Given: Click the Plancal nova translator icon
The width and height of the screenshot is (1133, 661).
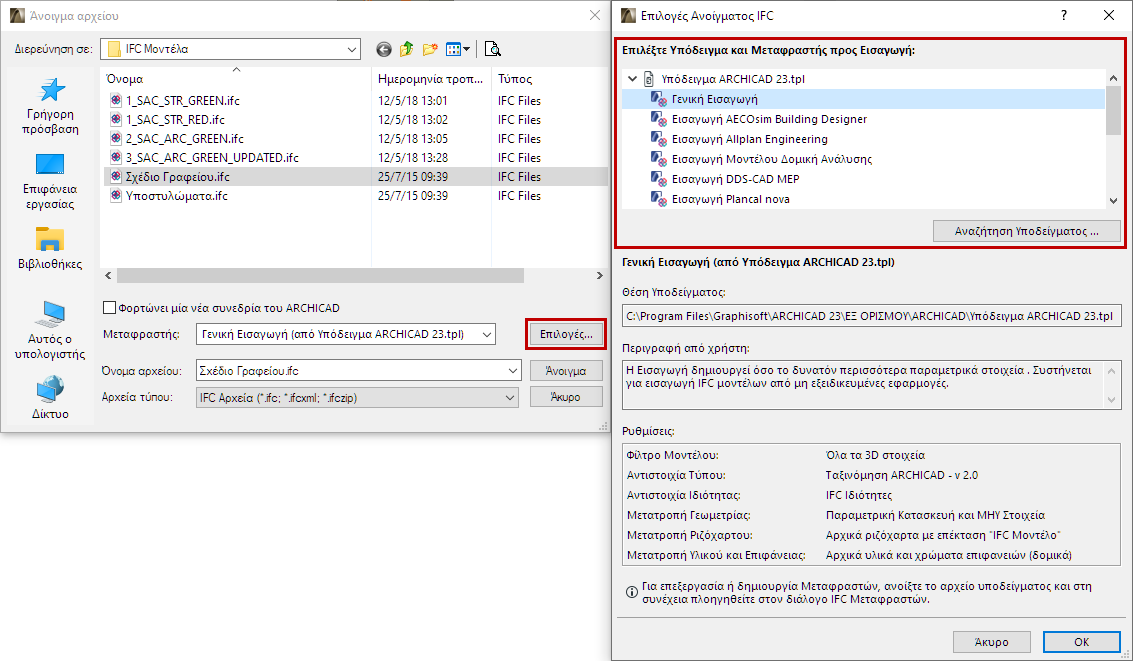Looking at the screenshot, I should point(659,199).
